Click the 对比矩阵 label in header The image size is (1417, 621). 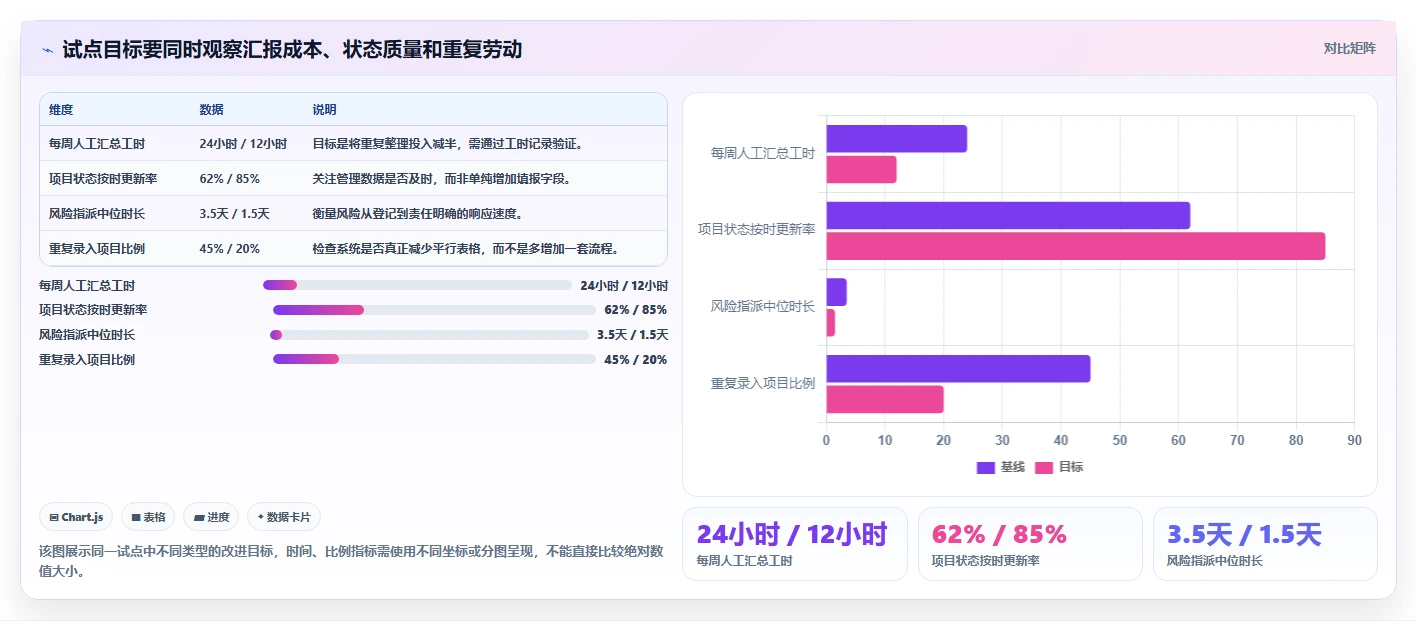[1349, 48]
